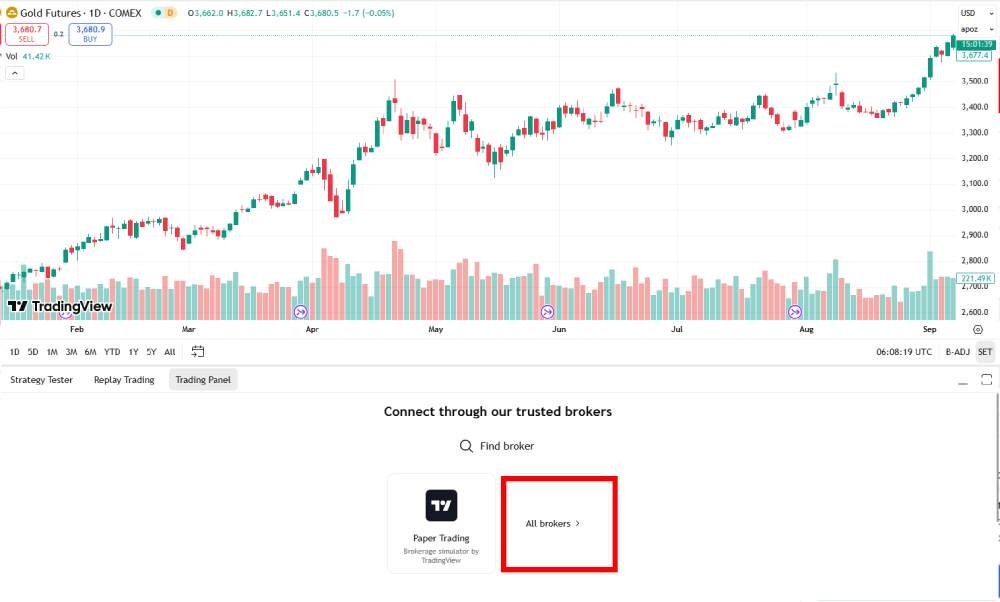This screenshot has width=1000, height=602.
Task: Minimize the bottom trading panel
Action: (963, 380)
